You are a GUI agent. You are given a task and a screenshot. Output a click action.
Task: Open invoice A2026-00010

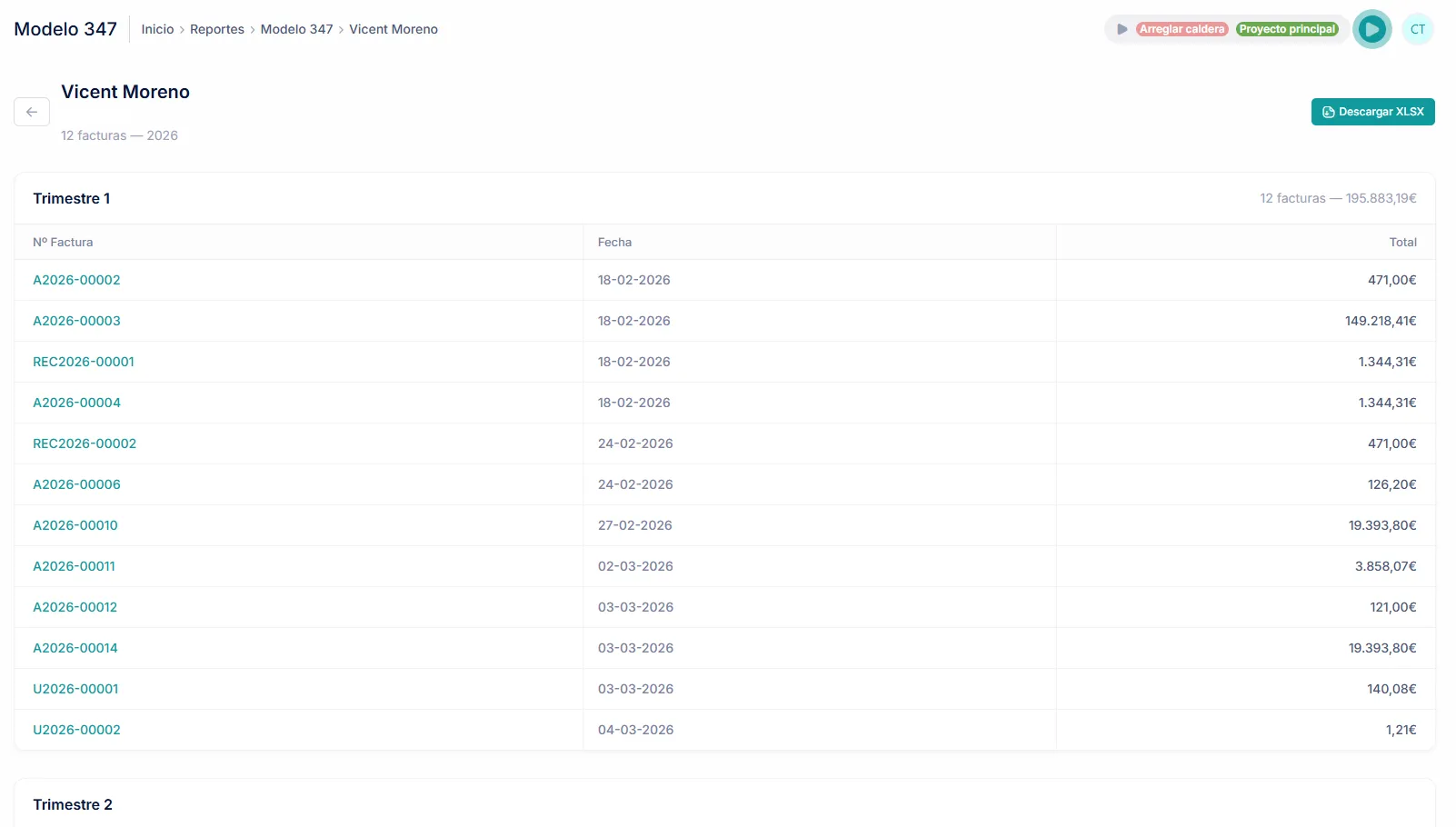coord(75,525)
